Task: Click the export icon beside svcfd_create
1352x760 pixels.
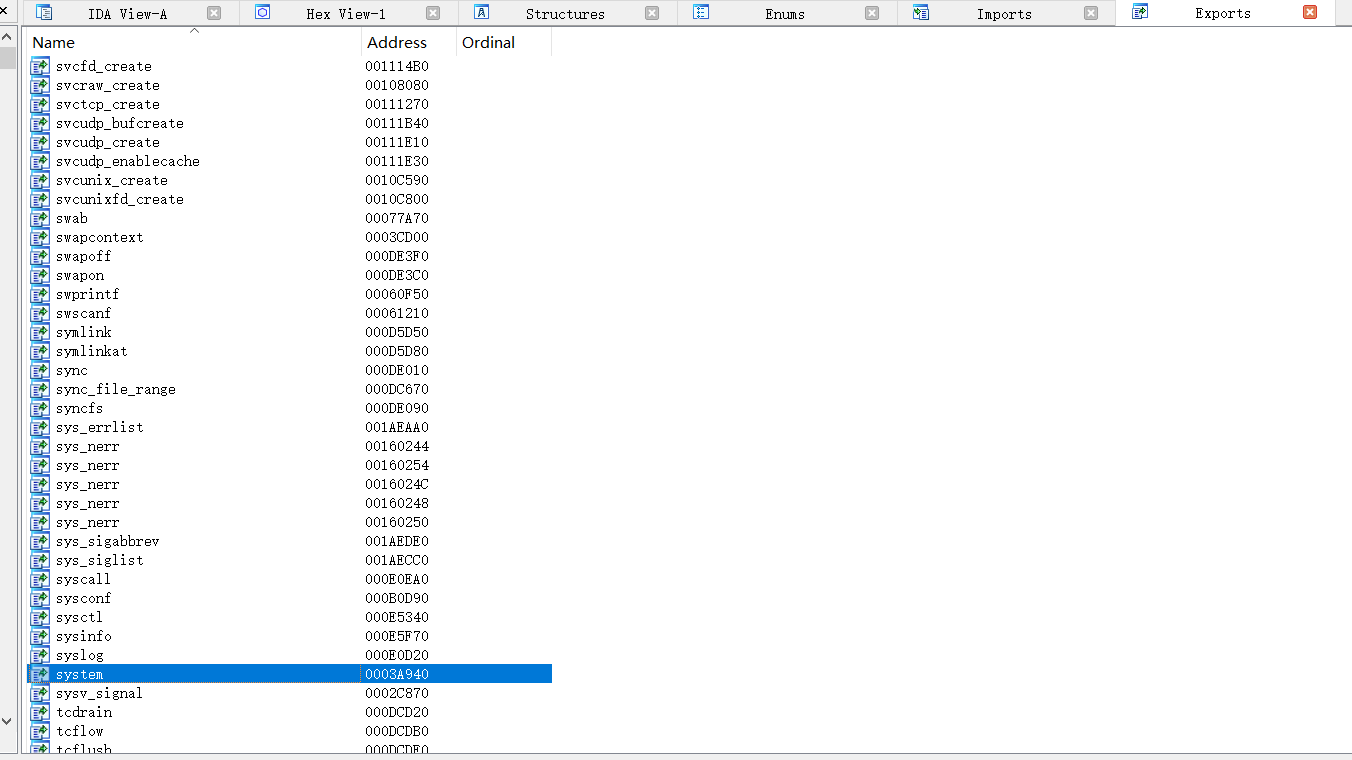Action: click(x=39, y=66)
